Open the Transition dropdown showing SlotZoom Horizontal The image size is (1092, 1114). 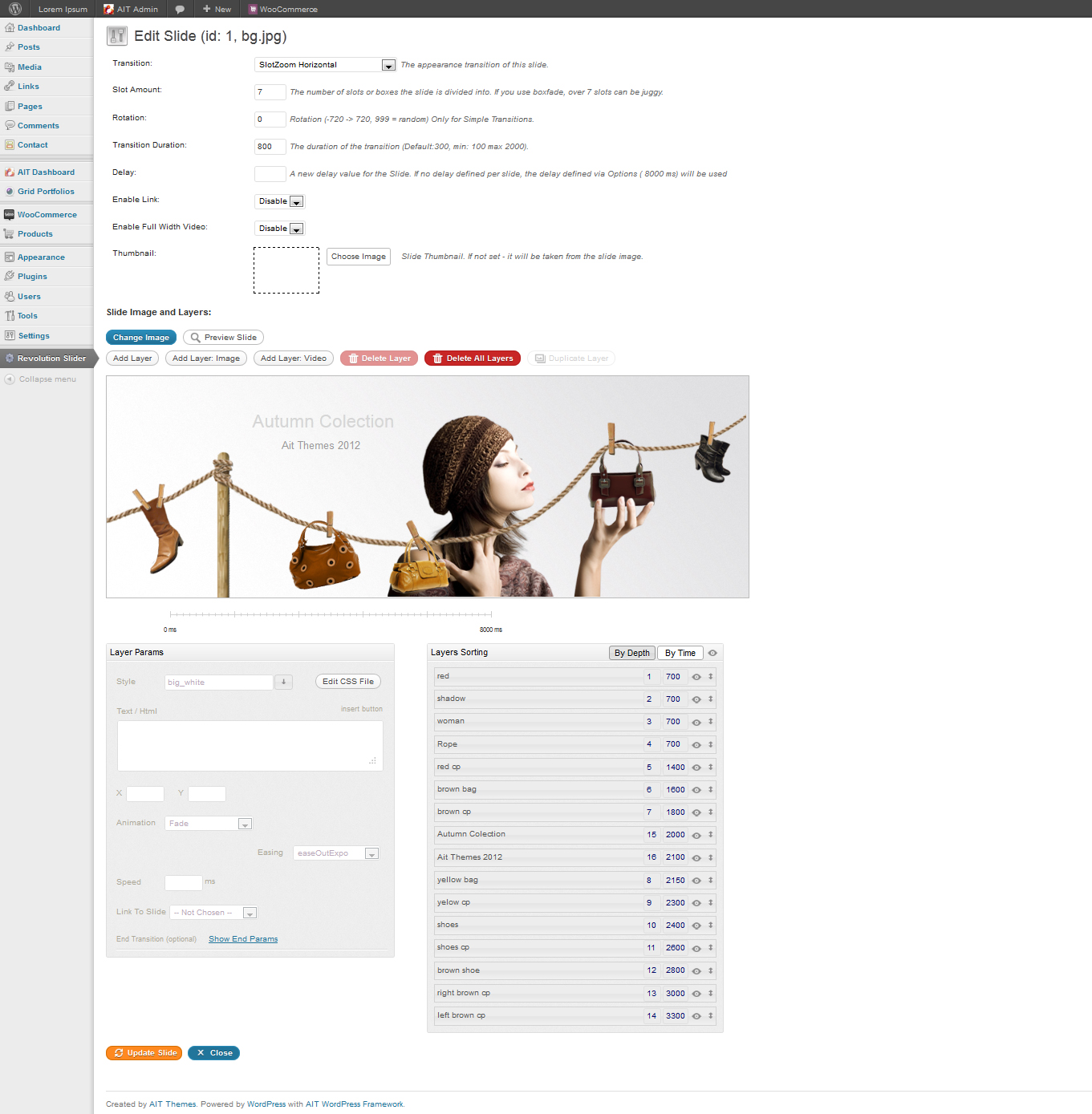[x=388, y=65]
